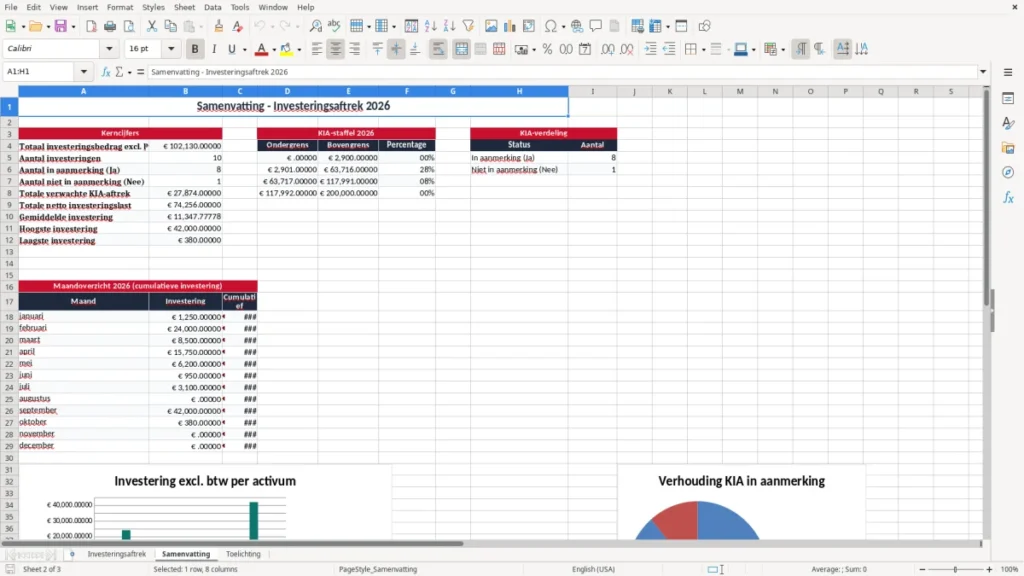Open sidebar Navigator compass icon
Image resolution: width=1024 pixels, height=576 pixels.
click(x=1008, y=172)
